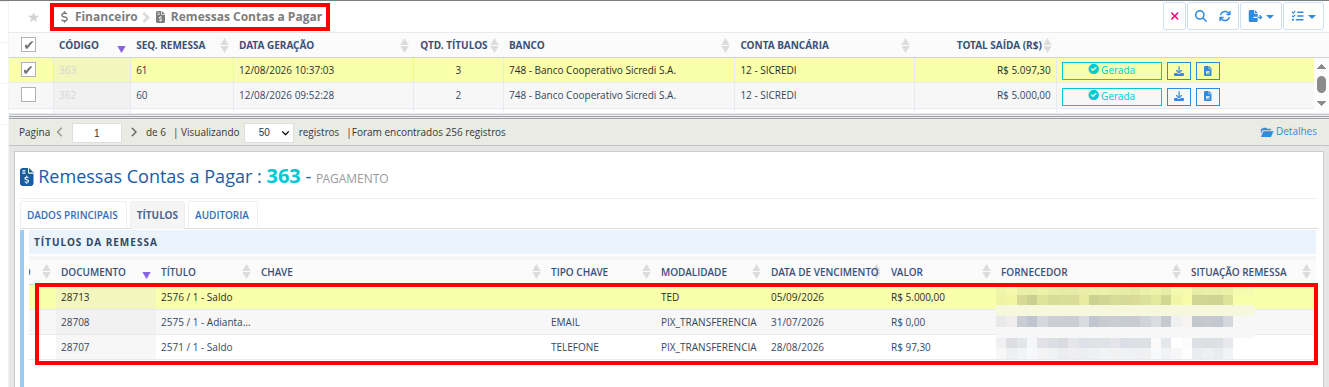Open the document icon for remessa 60
This screenshot has width=1329, height=387.
point(1208,96)
